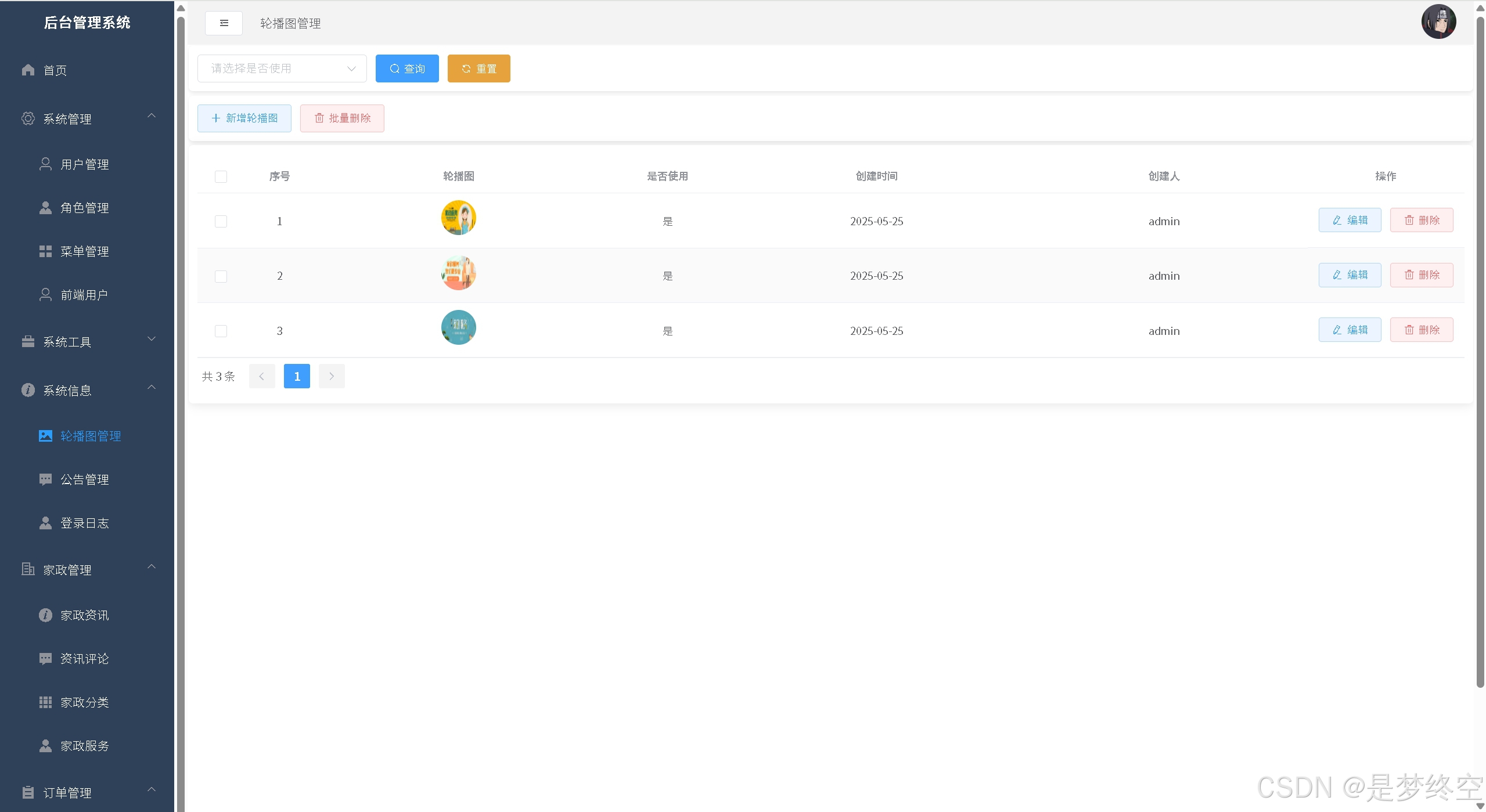
Task: Open the user avatar in the header
Action: 1438,22
